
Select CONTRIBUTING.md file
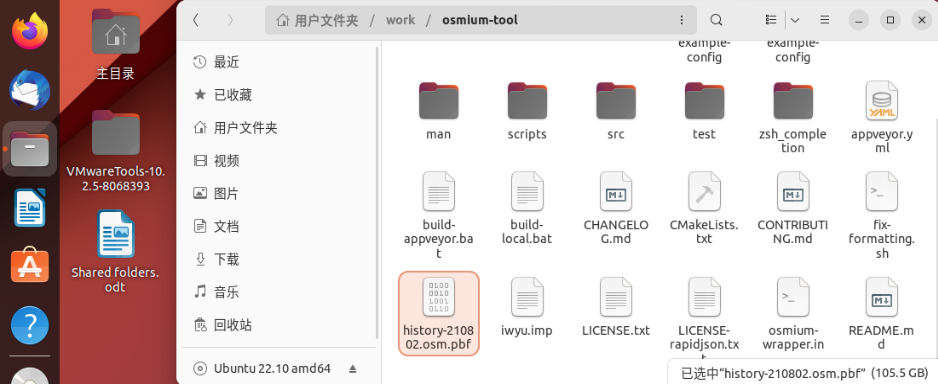click(793, 208)
